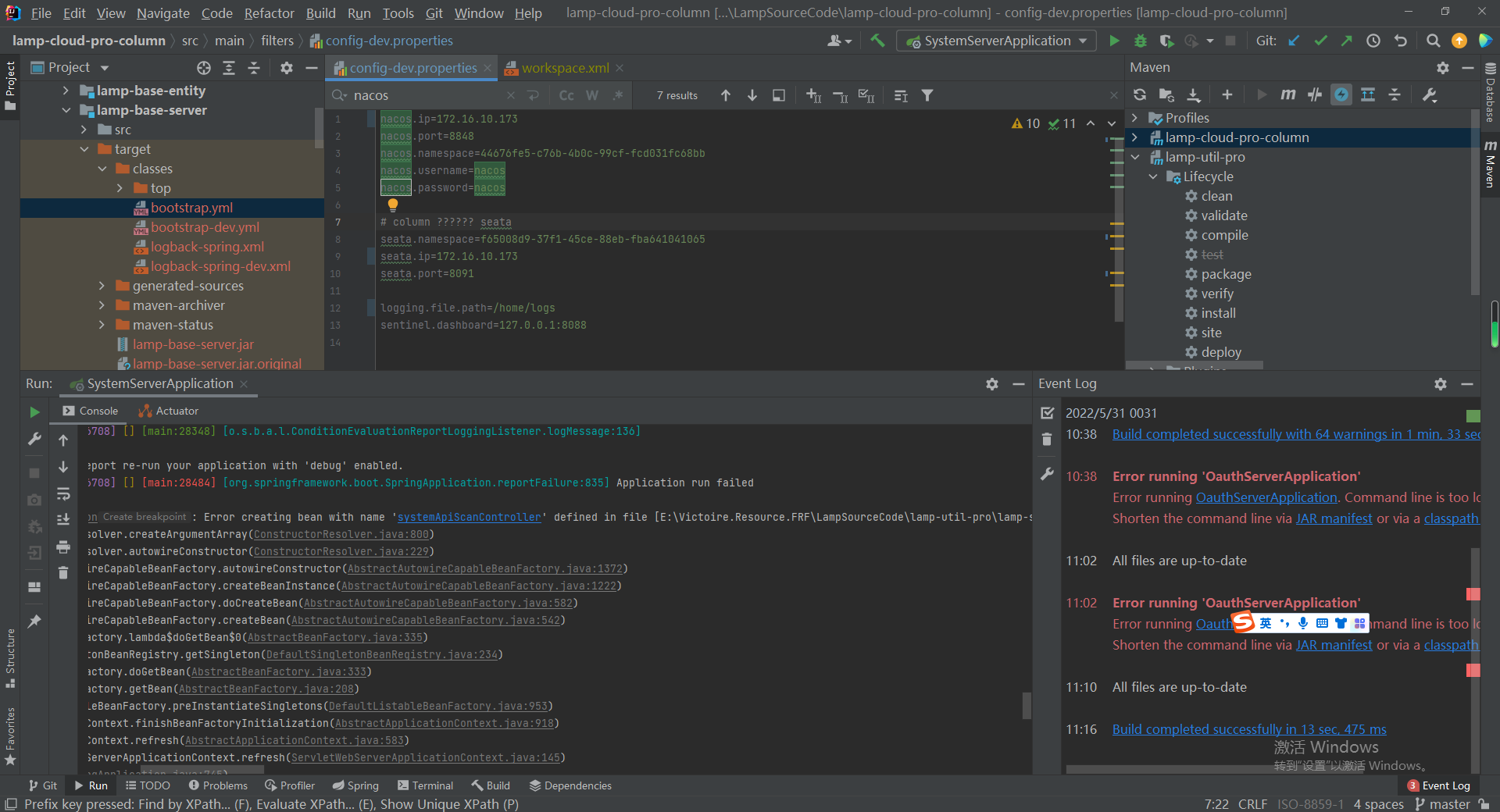The height and width of the screenshot is (812, 1500).
Task: Enable Words mode in the find bar
Action: click(x=591, y=94)
